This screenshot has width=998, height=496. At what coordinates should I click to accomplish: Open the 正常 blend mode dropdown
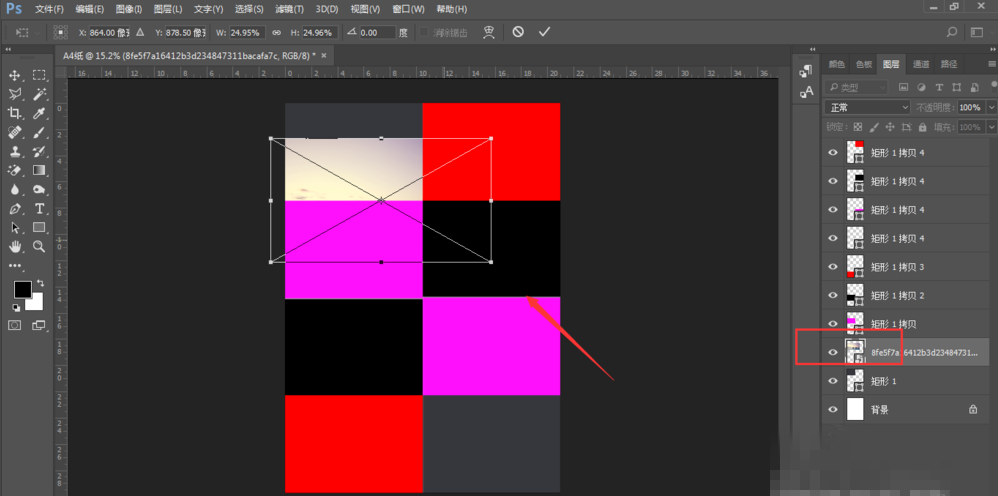[x=867, y=107]
